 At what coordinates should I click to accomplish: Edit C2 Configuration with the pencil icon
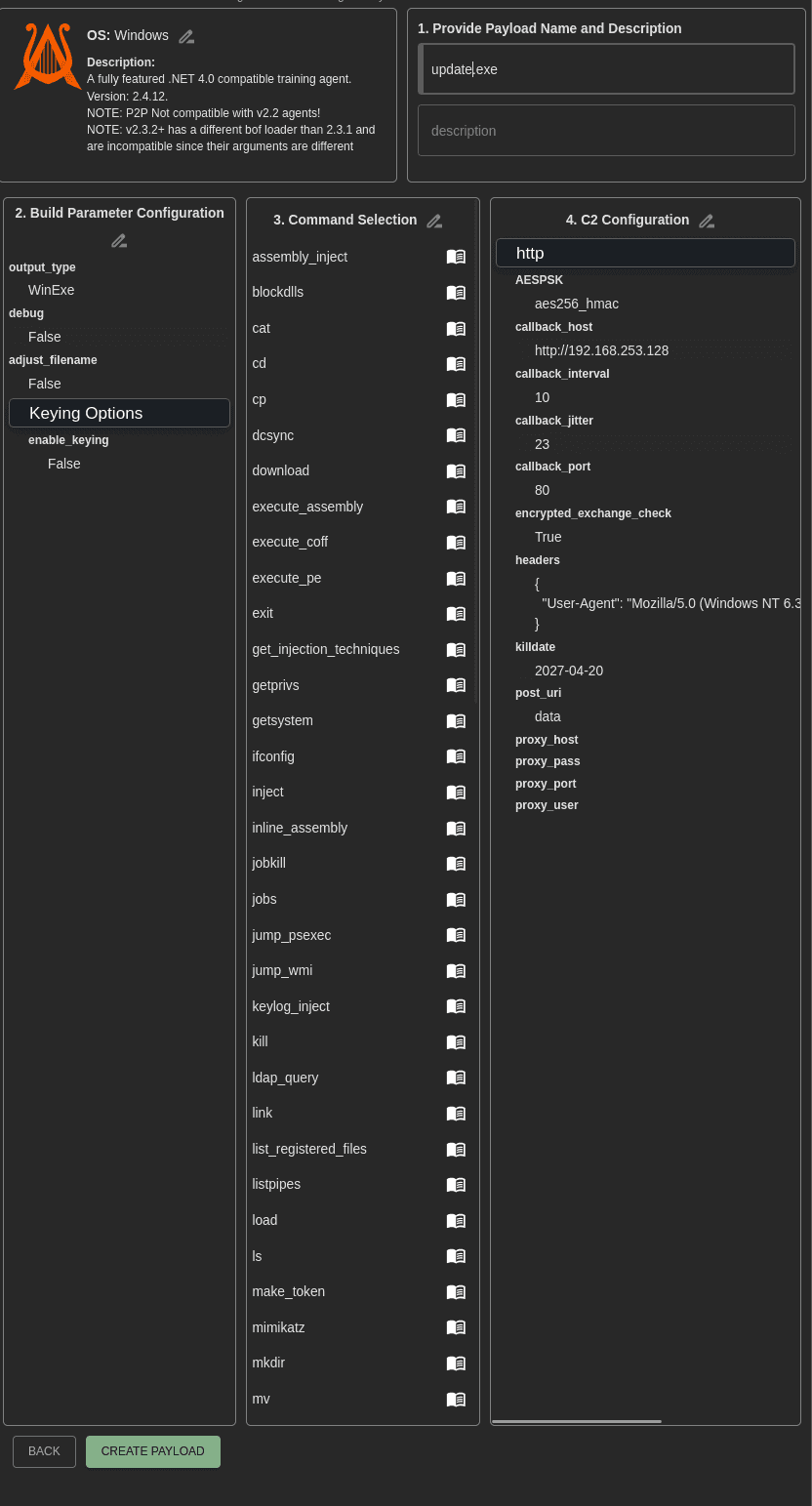point(707,221)
